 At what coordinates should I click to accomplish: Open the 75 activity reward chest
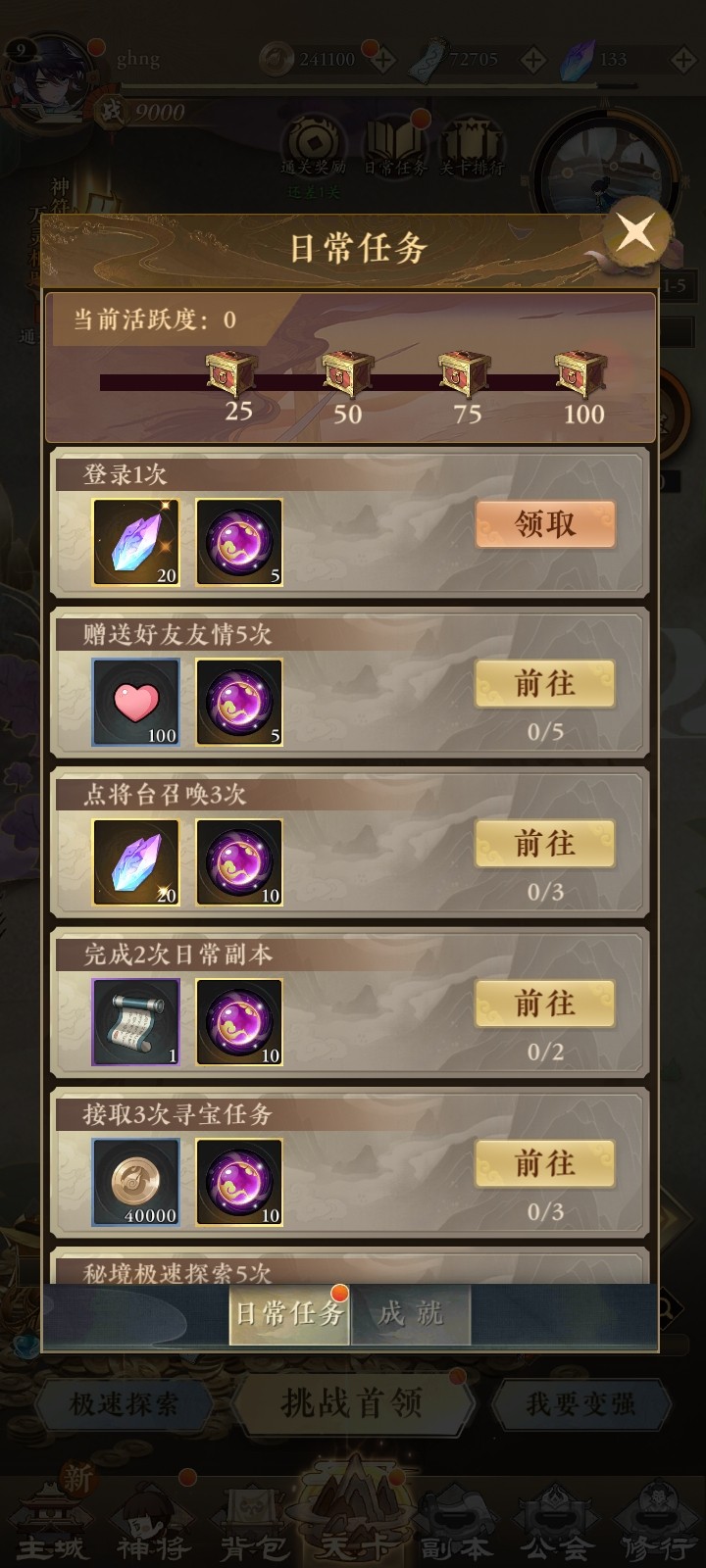coord(465,374)
